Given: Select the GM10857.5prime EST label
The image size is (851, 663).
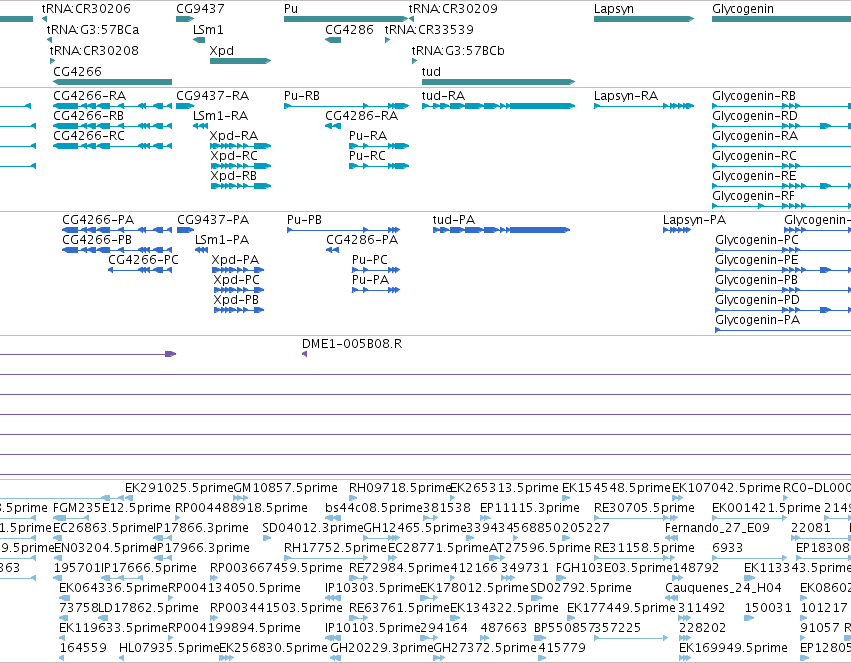Looking at the screenshot, I should [285, 488].
